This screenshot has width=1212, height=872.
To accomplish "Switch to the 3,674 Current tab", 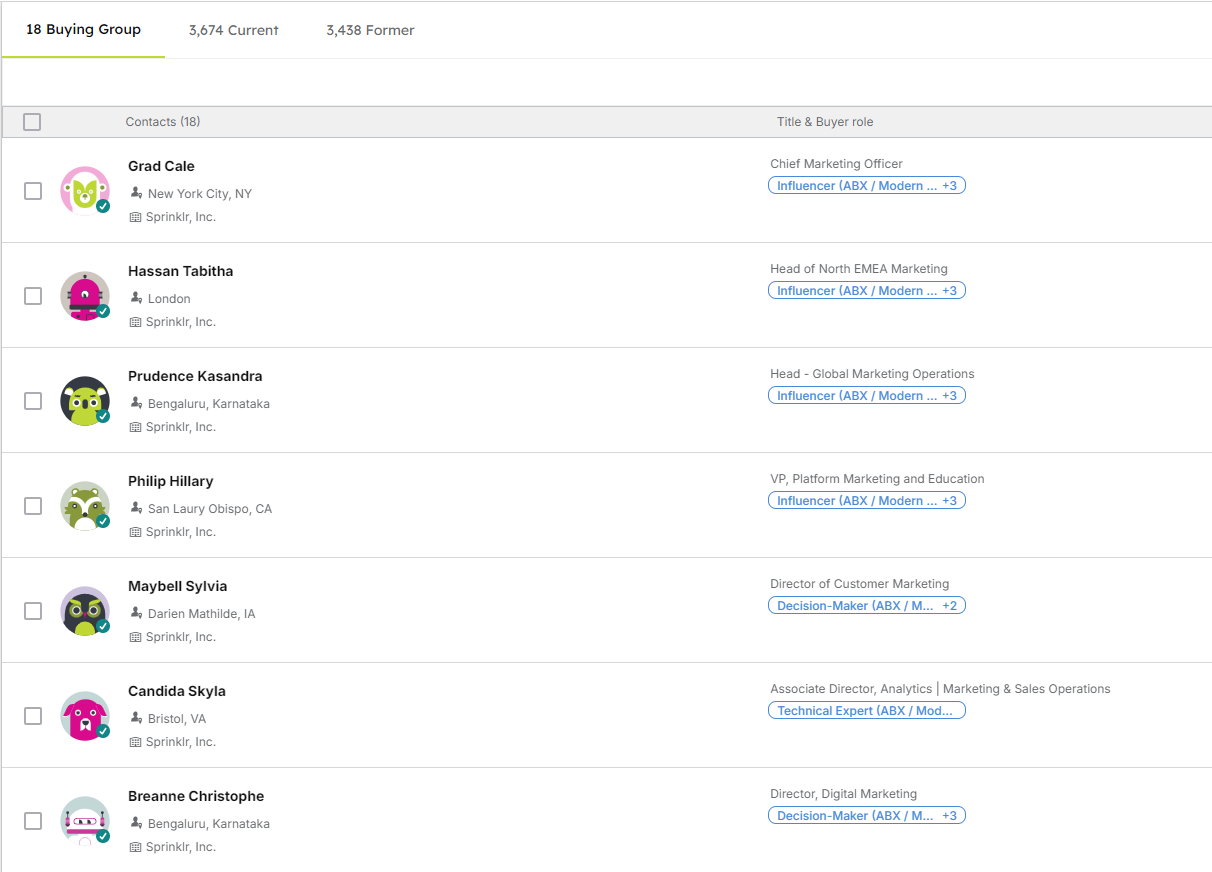I will click(234, 30).
